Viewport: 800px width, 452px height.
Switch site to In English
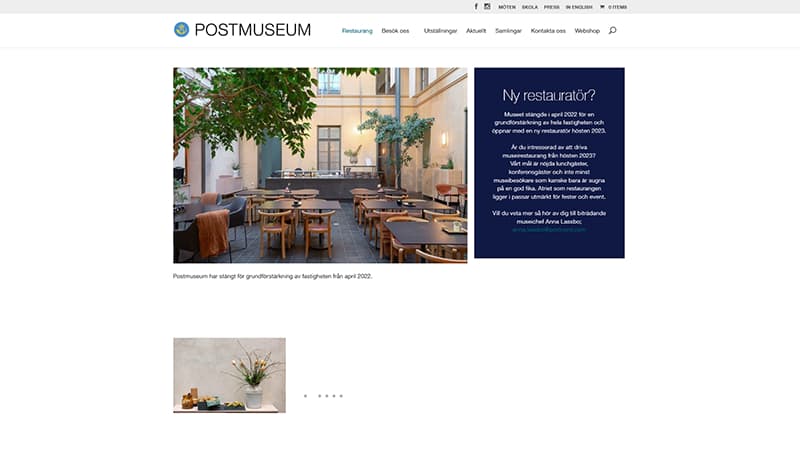(579, 7)
